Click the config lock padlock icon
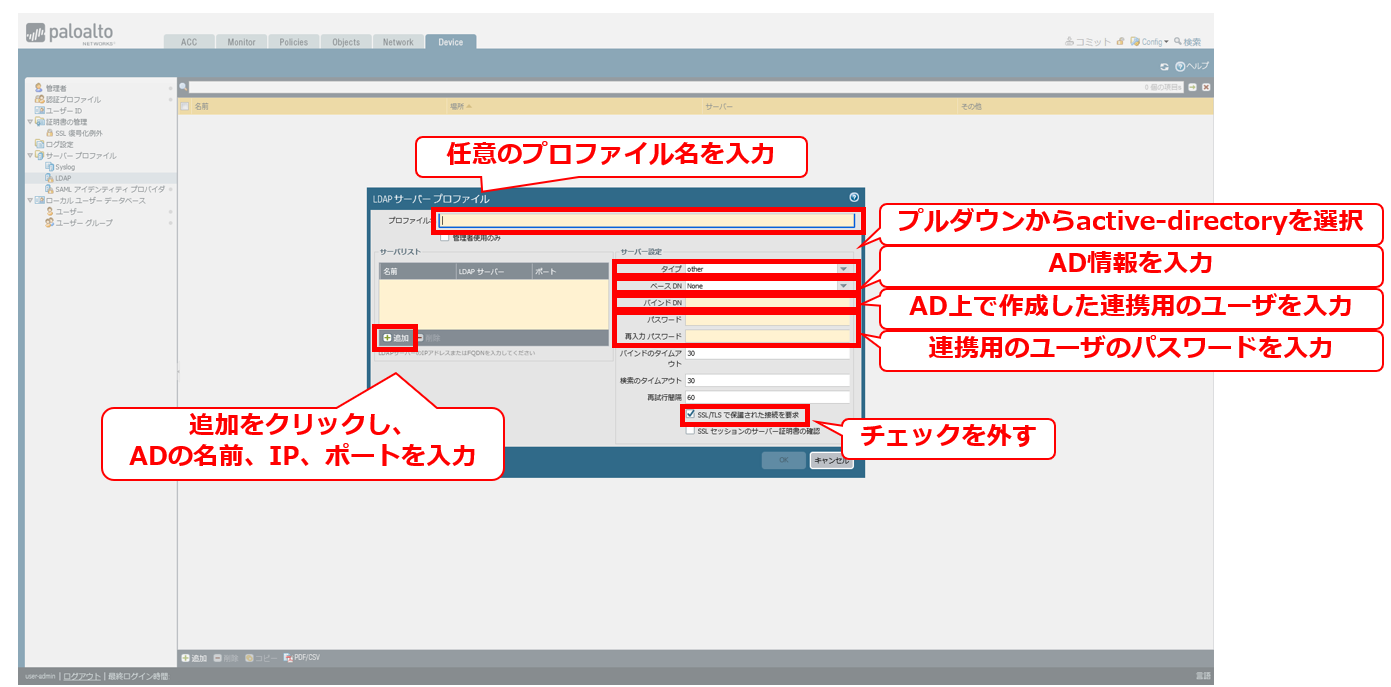 point(1120,42)
